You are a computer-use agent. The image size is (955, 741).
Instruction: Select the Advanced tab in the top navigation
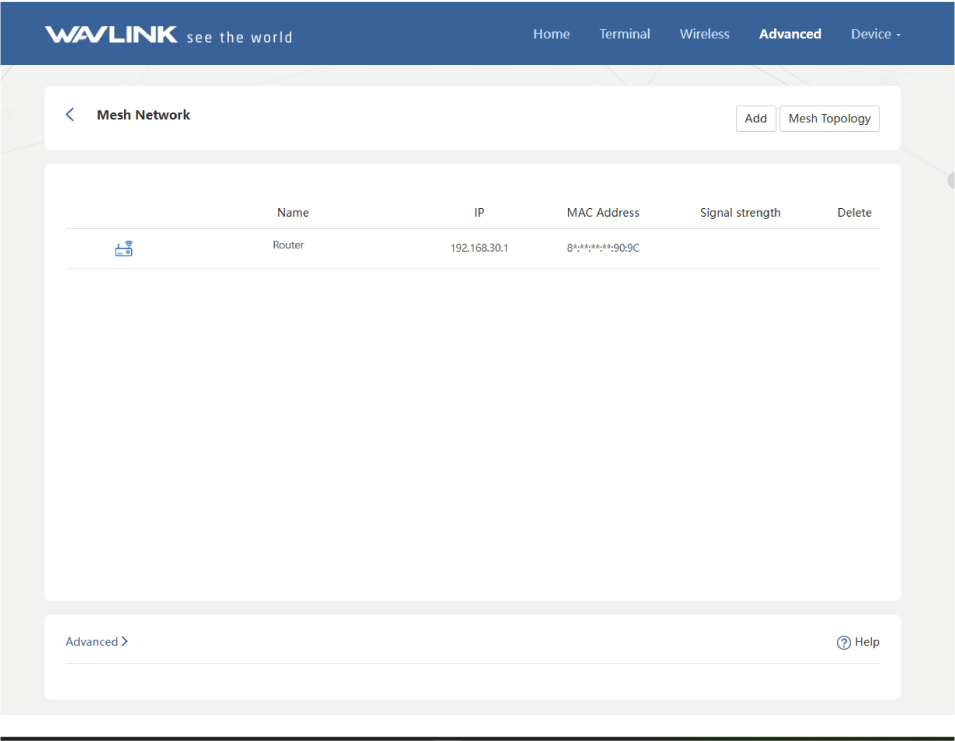(789, 34)
